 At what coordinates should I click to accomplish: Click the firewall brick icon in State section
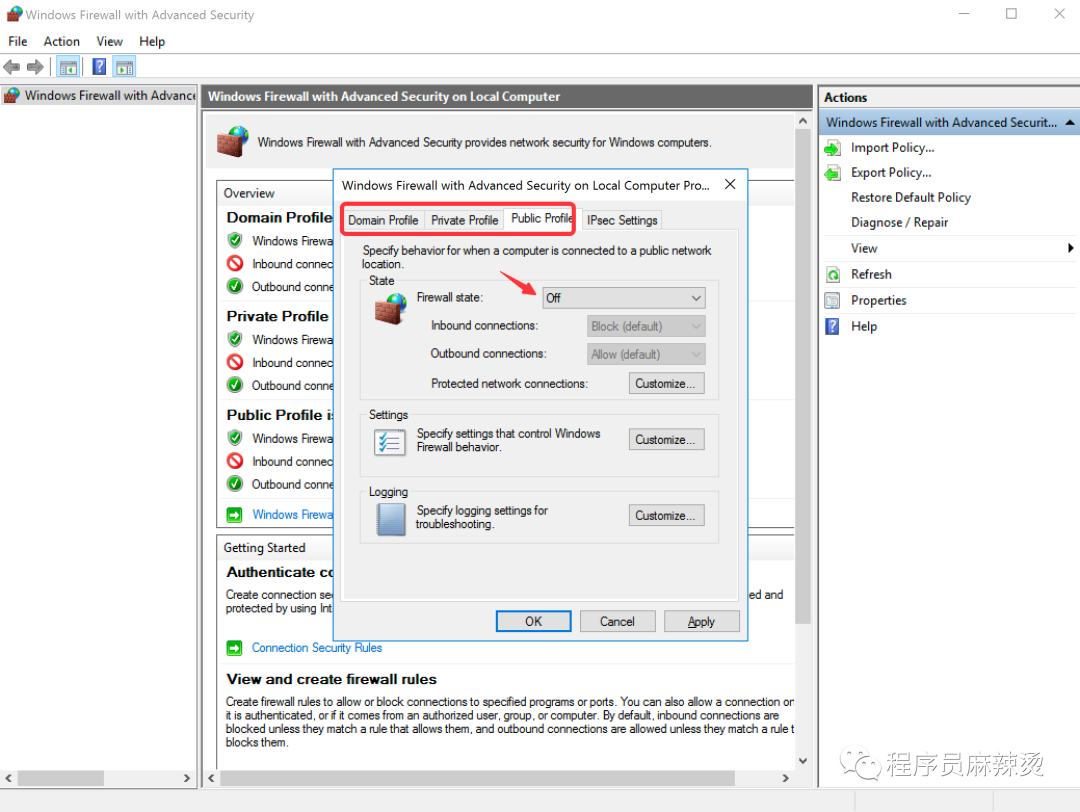pyautogui.click(x=391, y=309)
